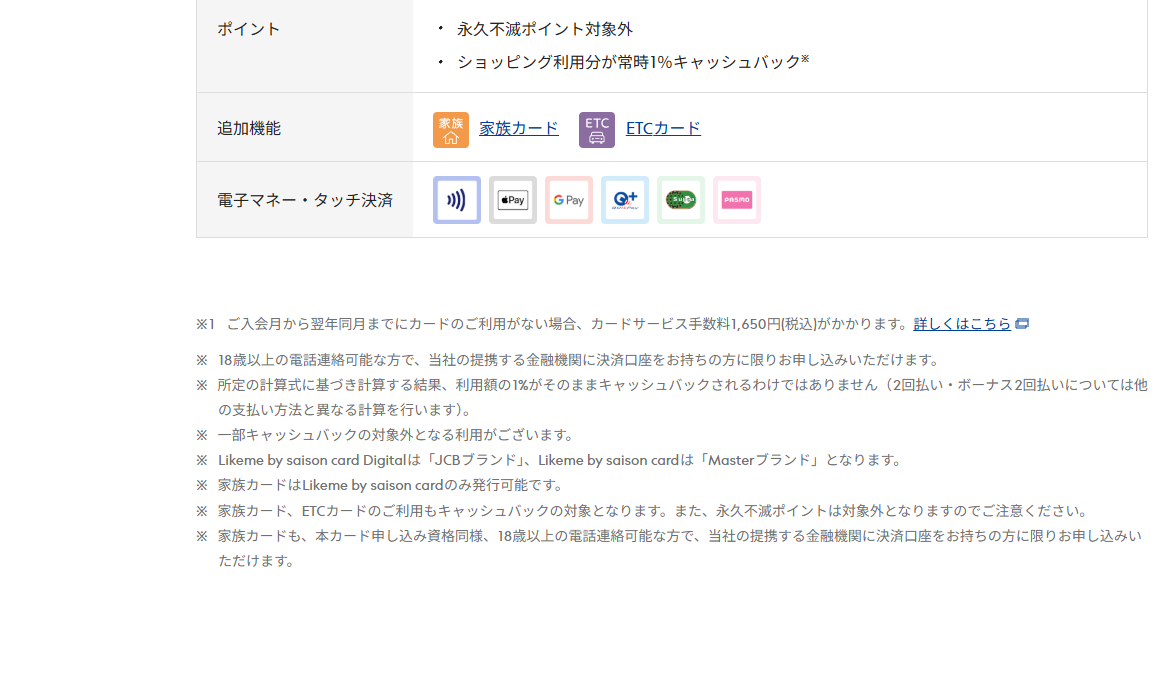Click the 家族カードも、本カード申し込み資格同様 note

(669, 548)
